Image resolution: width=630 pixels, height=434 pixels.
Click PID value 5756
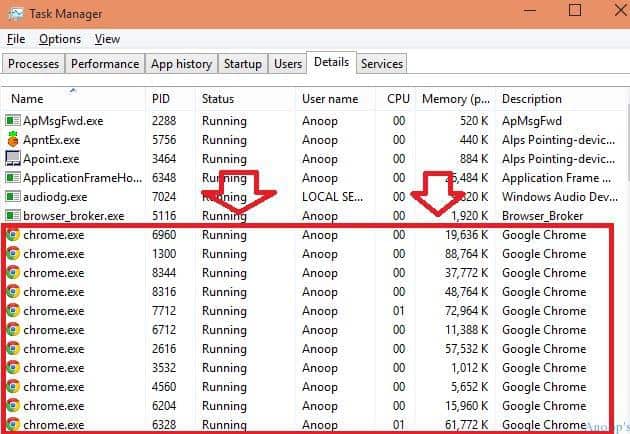[x=164, y=140]
